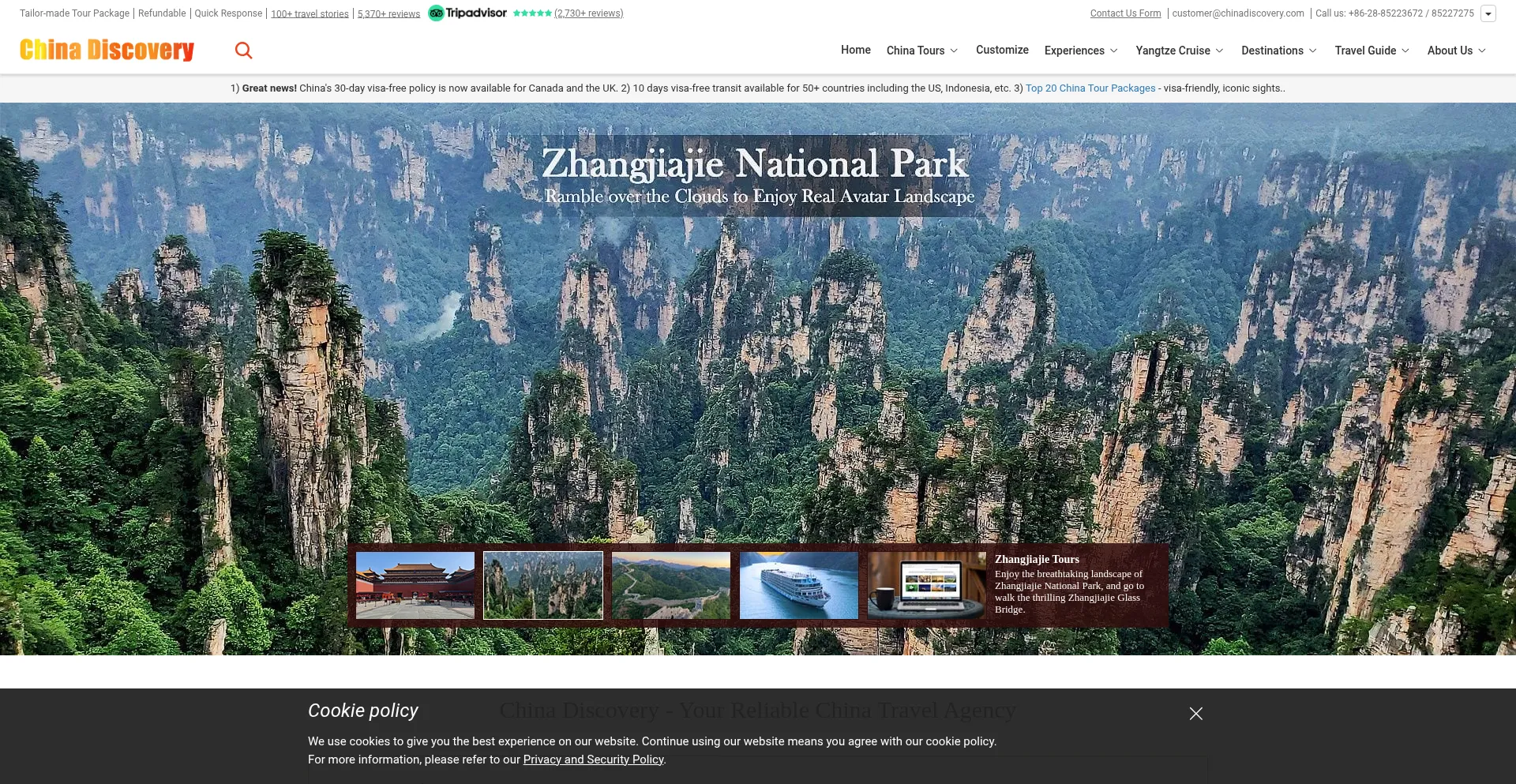Select the Forbidden City slide thumbnail

(x=415, y=585)
